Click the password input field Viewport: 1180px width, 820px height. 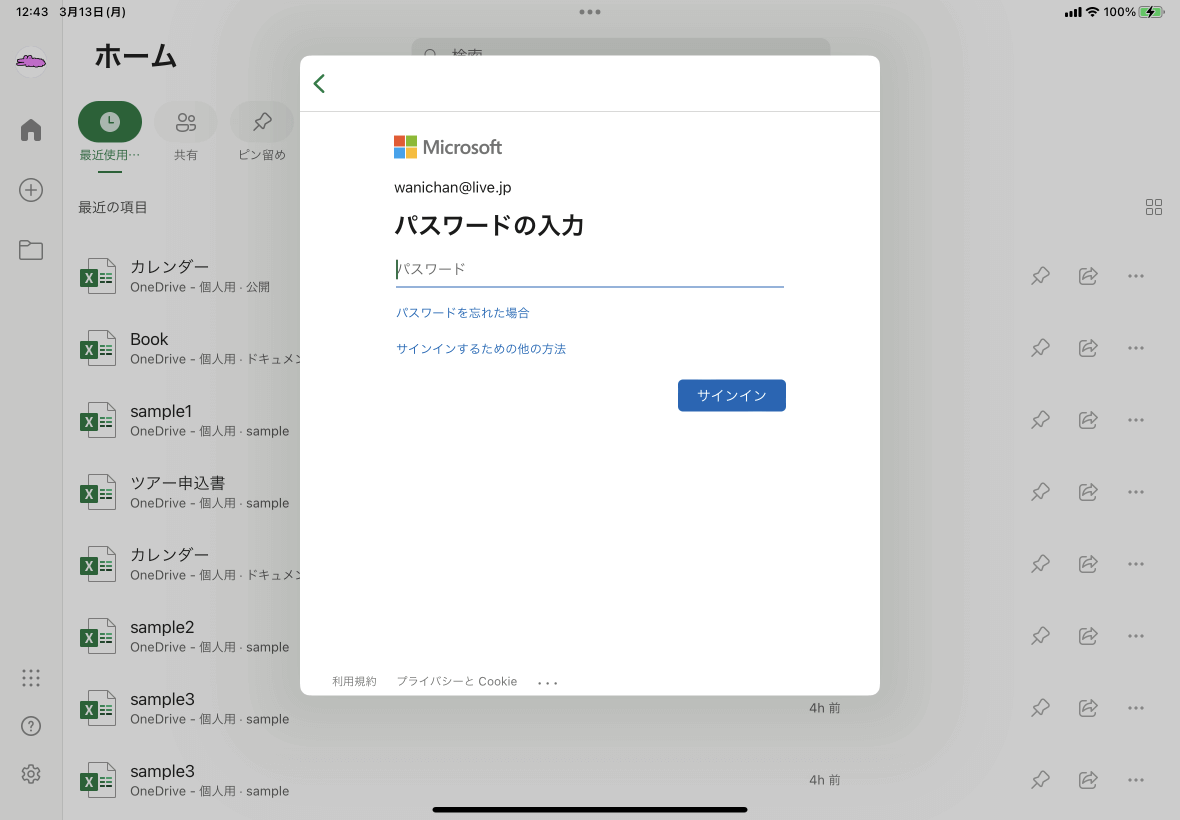pyautogui.click(x=589, y=269)
